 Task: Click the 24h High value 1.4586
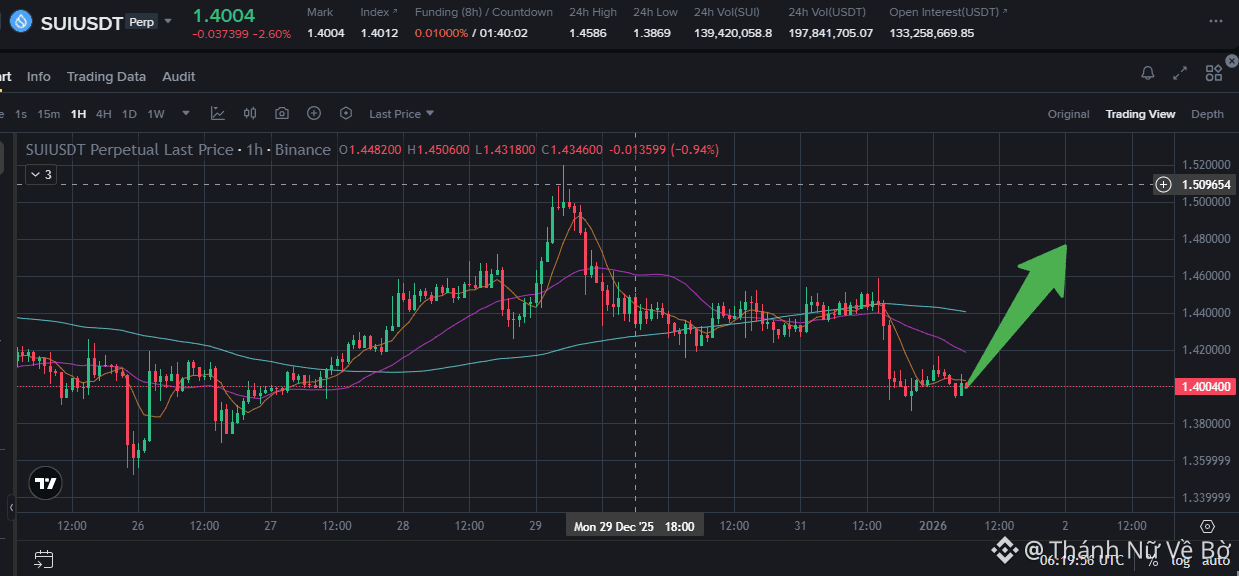pos(588,33)
